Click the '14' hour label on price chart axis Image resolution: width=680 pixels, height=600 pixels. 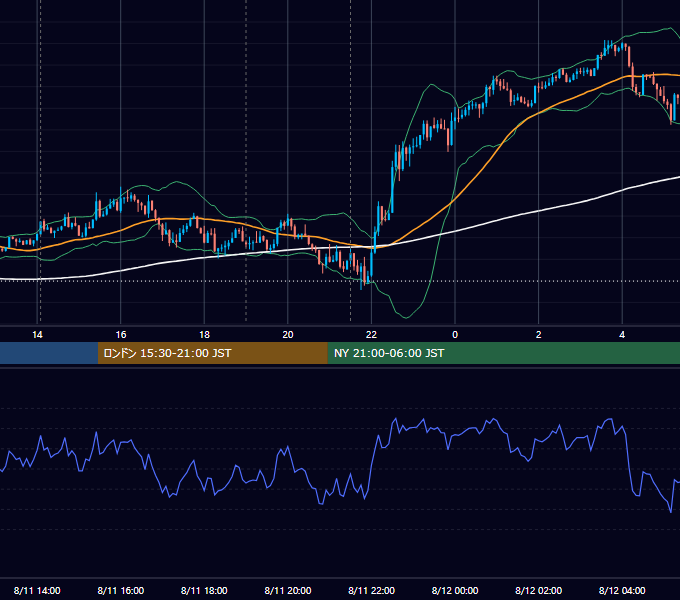tap(37, 335)
